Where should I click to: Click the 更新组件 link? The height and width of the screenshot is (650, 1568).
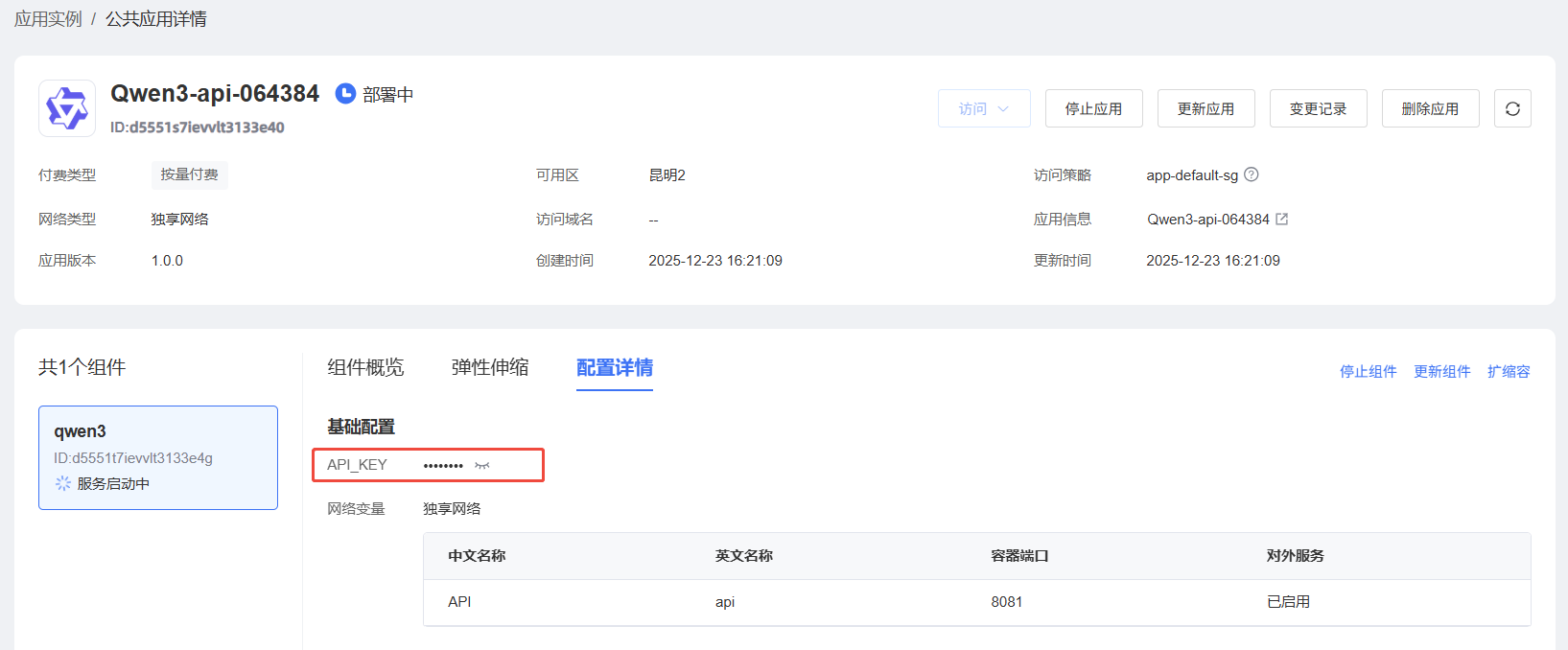pyautogui.click(x=1441, y=371)
